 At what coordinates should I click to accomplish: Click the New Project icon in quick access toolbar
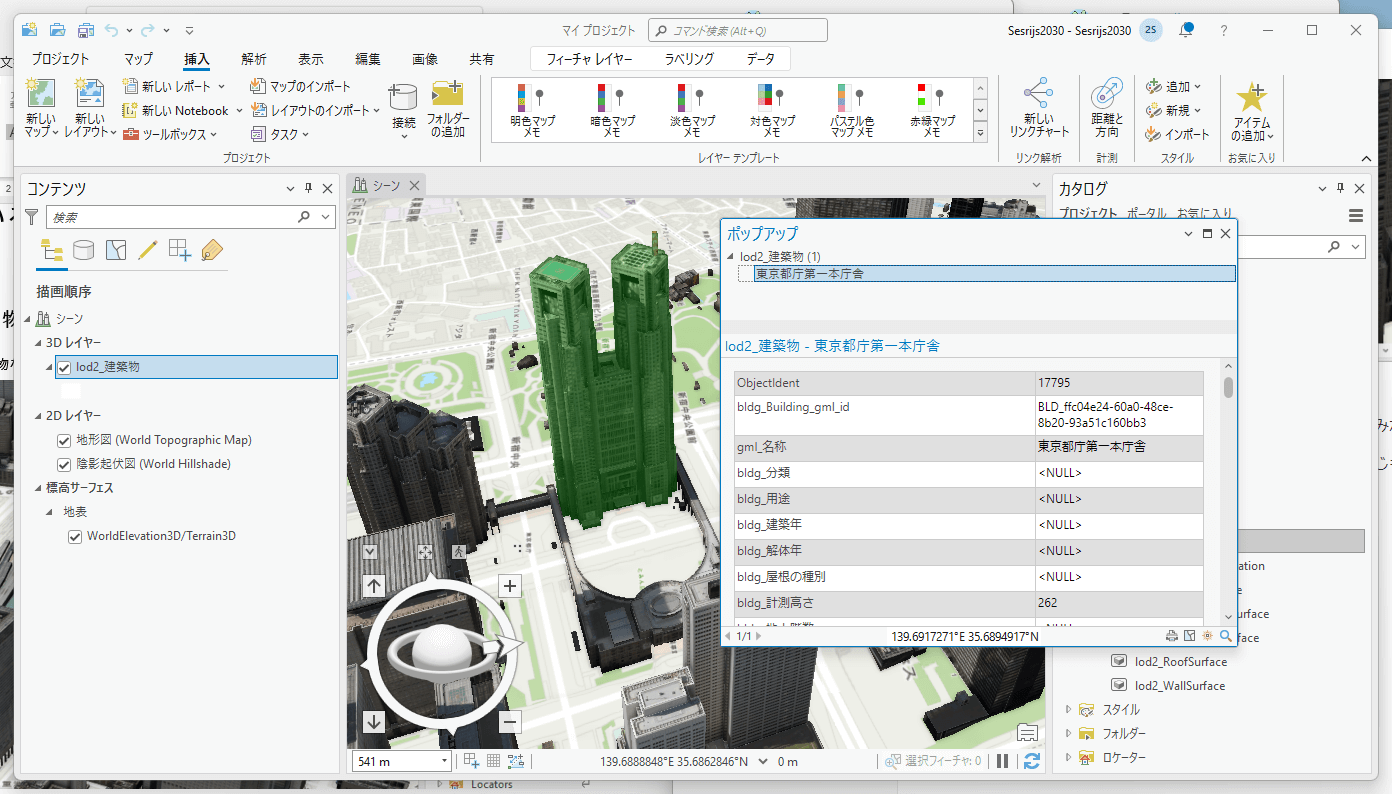29,30
